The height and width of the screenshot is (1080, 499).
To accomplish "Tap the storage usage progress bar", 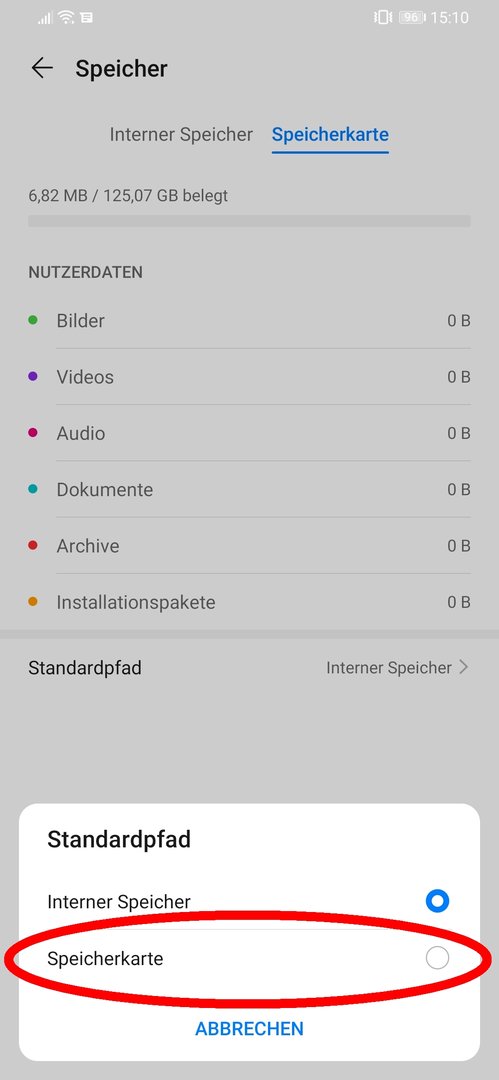I will pos(250,221).
